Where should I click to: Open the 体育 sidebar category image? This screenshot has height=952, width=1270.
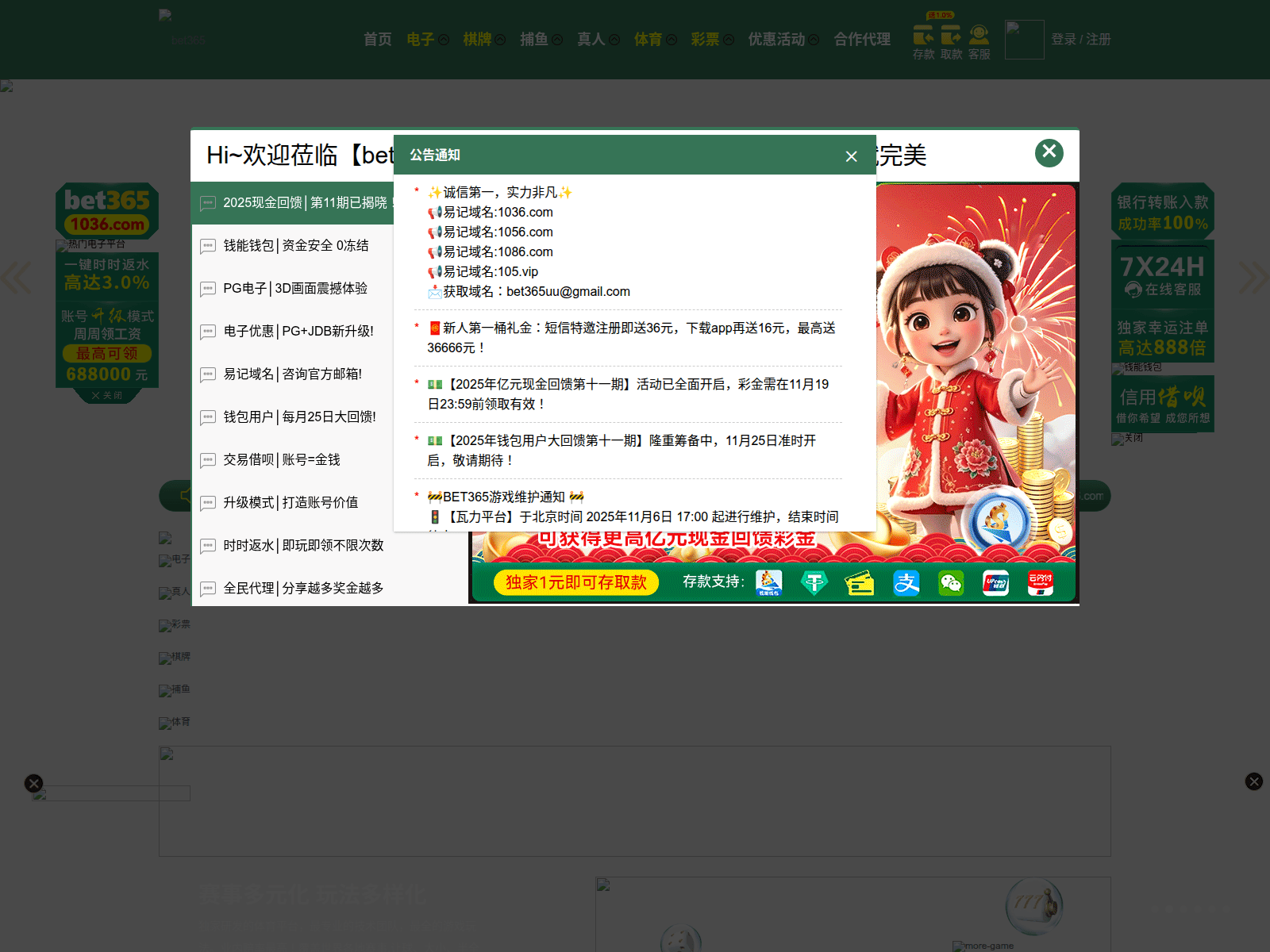pos(175,723)
